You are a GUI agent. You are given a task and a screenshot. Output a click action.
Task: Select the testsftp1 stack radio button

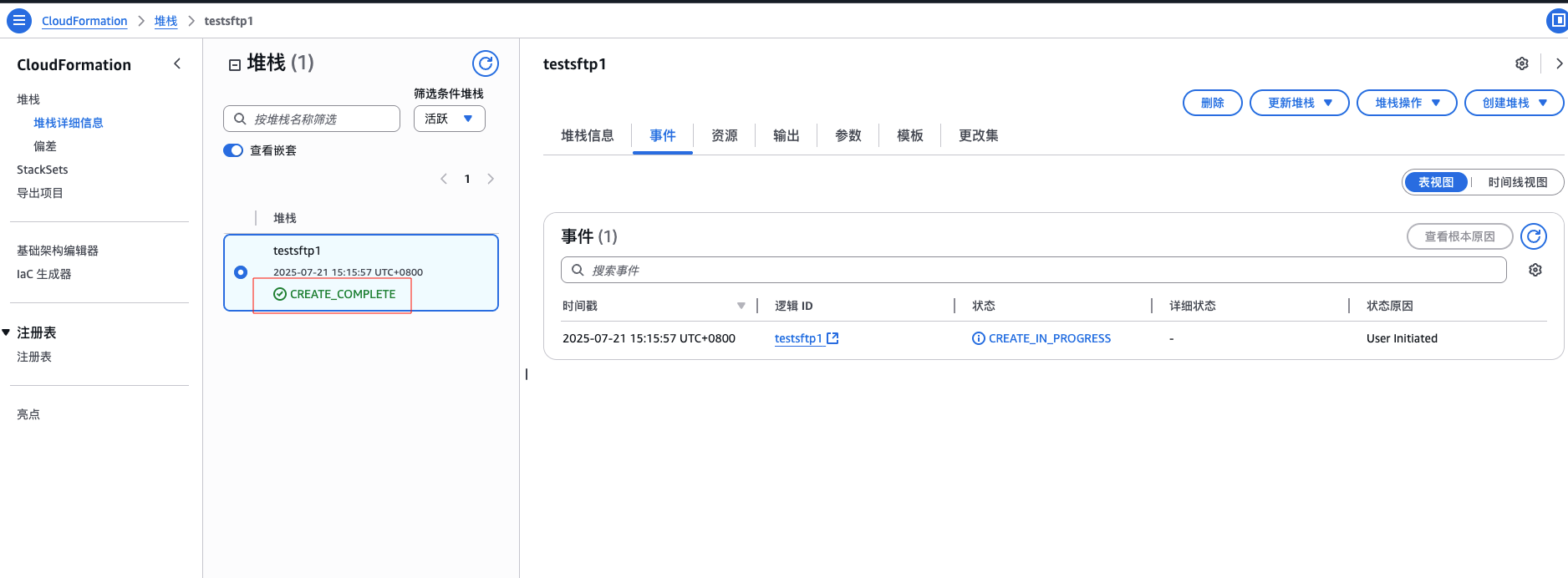coord(241,272)
